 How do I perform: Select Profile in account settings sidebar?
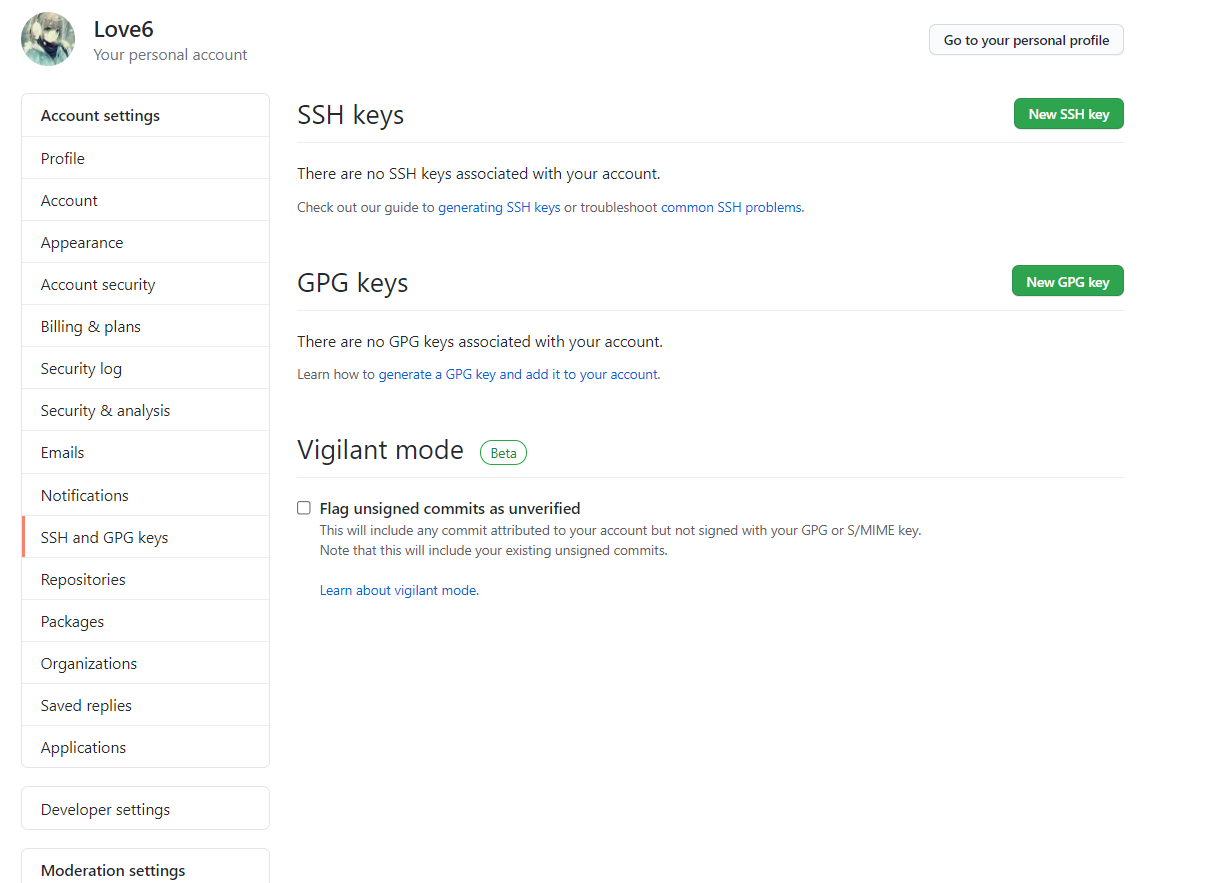(145, 158)
